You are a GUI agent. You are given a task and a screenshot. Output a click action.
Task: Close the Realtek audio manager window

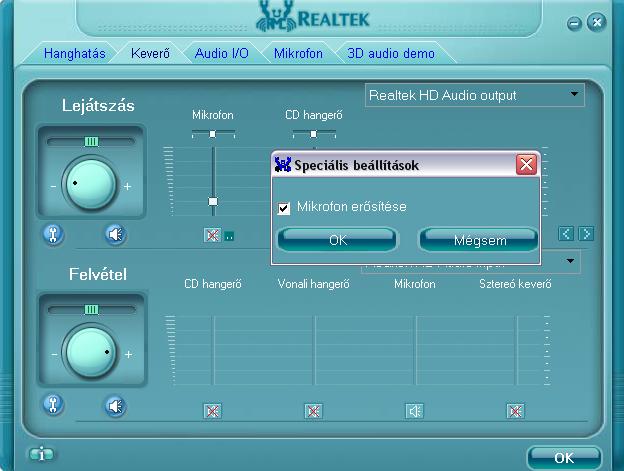click(597, 22)
